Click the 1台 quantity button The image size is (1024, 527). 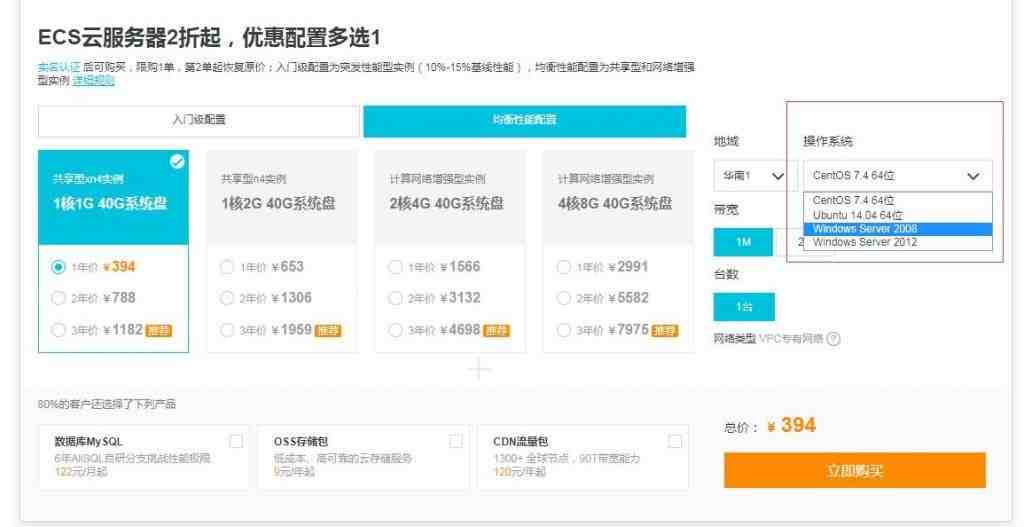coord(744,306)
